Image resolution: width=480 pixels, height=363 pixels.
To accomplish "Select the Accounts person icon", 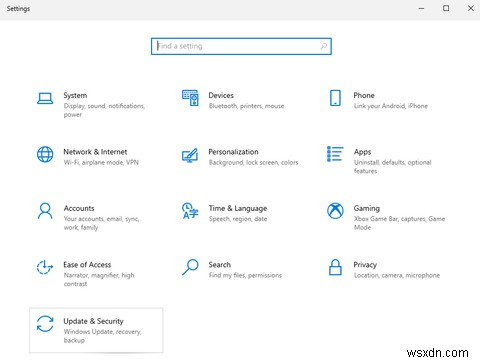I will pyautogui.click(x=45, y=211).
